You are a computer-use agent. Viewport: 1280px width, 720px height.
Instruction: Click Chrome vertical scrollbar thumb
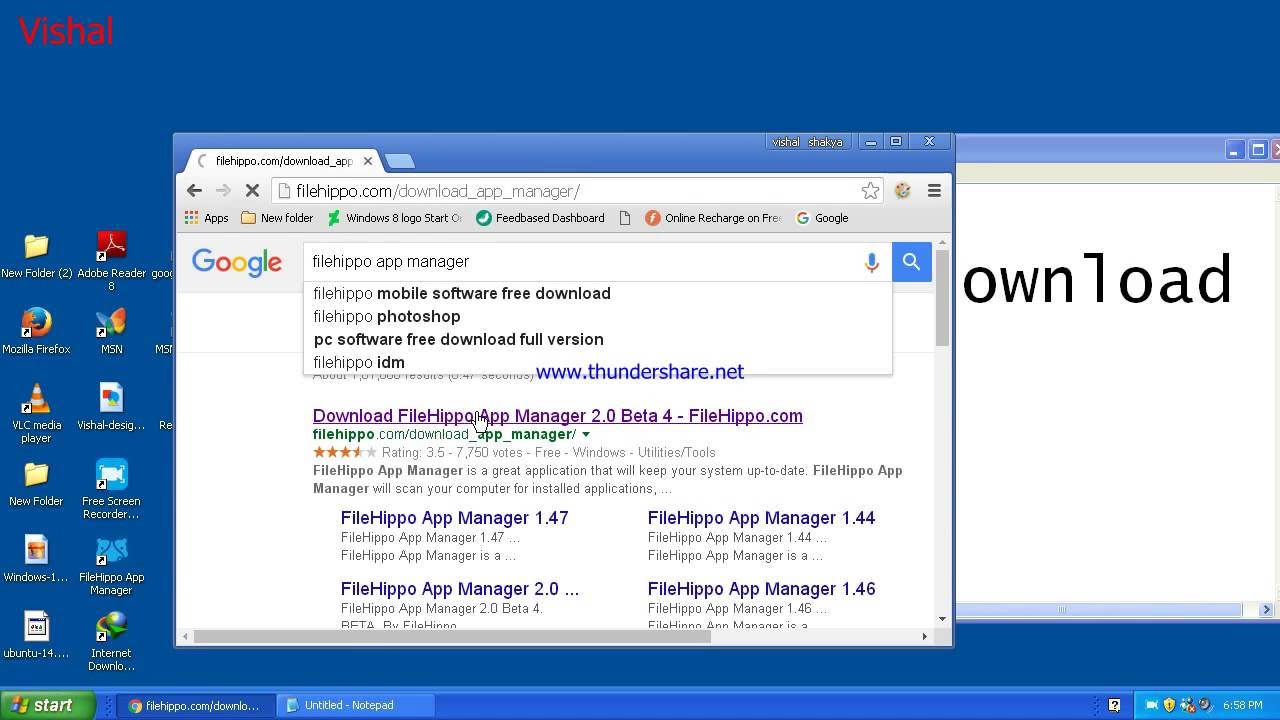[x=942, y=300]
